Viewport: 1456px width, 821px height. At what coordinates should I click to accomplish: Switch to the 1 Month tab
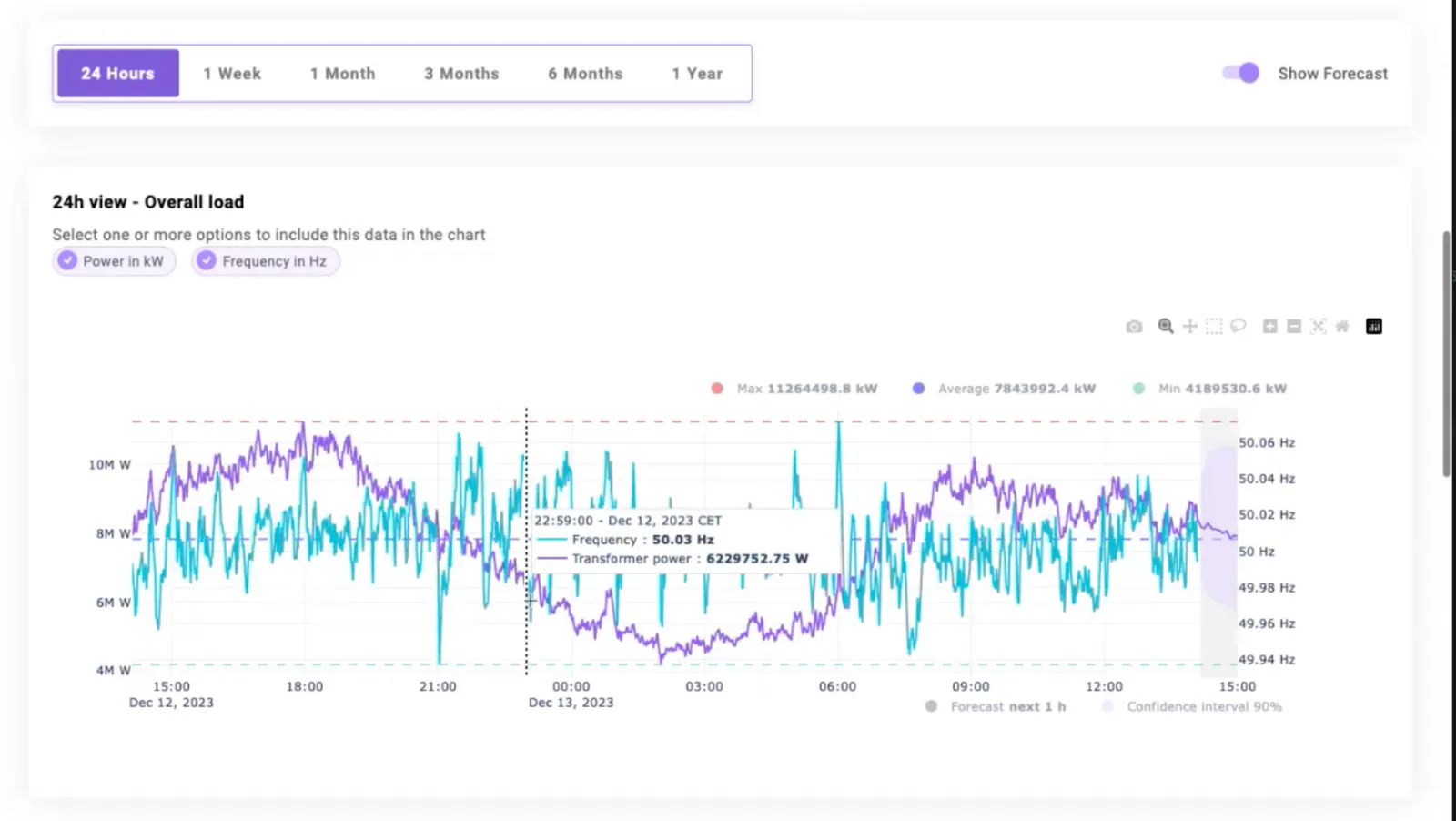click(x=342, y=73)
